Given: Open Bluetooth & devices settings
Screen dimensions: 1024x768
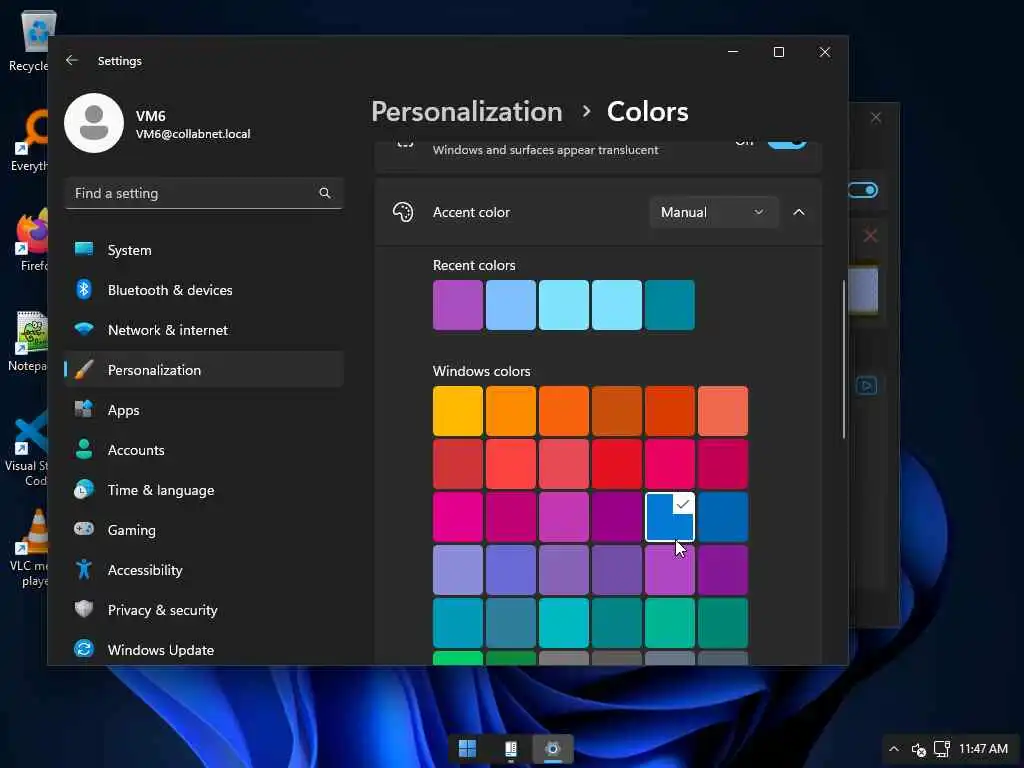Looking at the screenshot, I should coord(204,289).
